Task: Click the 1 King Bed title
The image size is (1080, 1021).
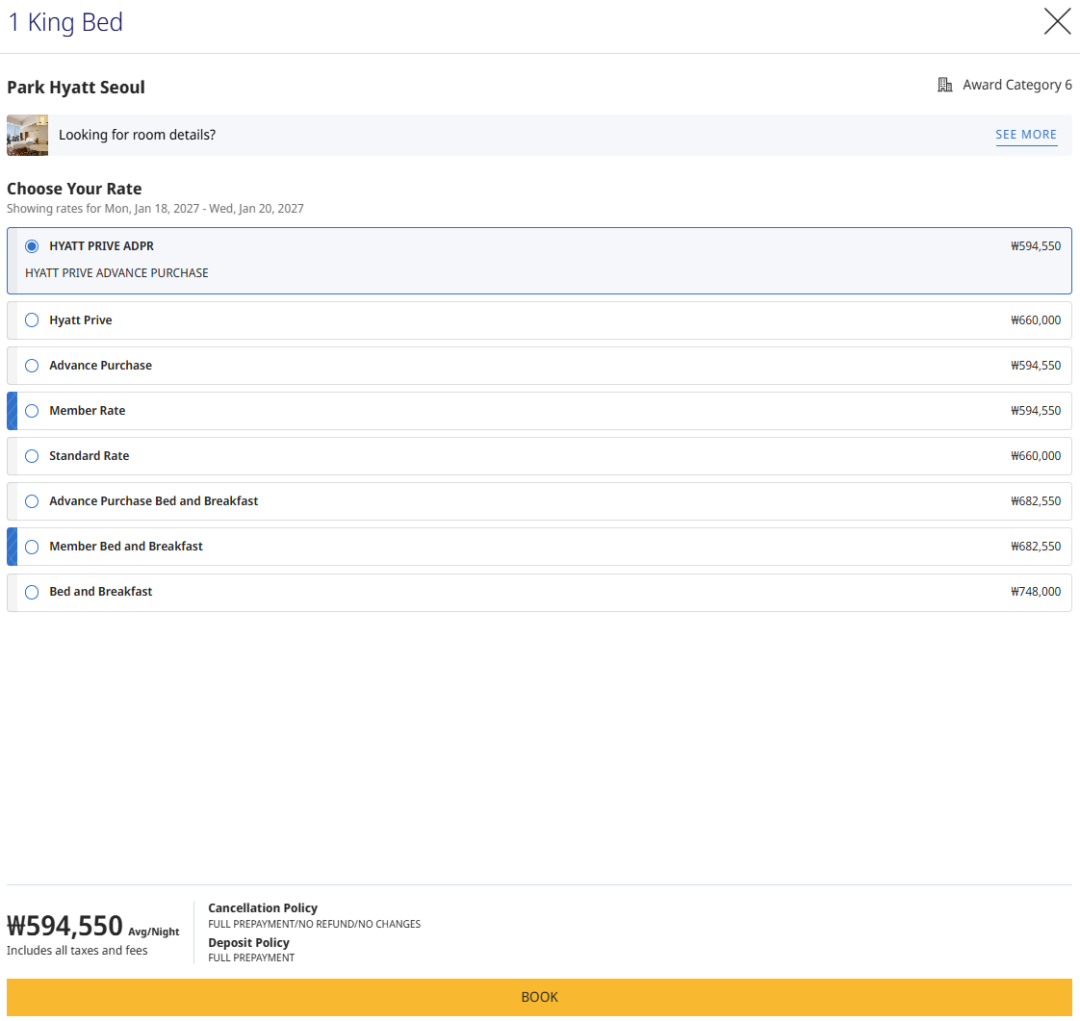Action: (x=65, y=22)
